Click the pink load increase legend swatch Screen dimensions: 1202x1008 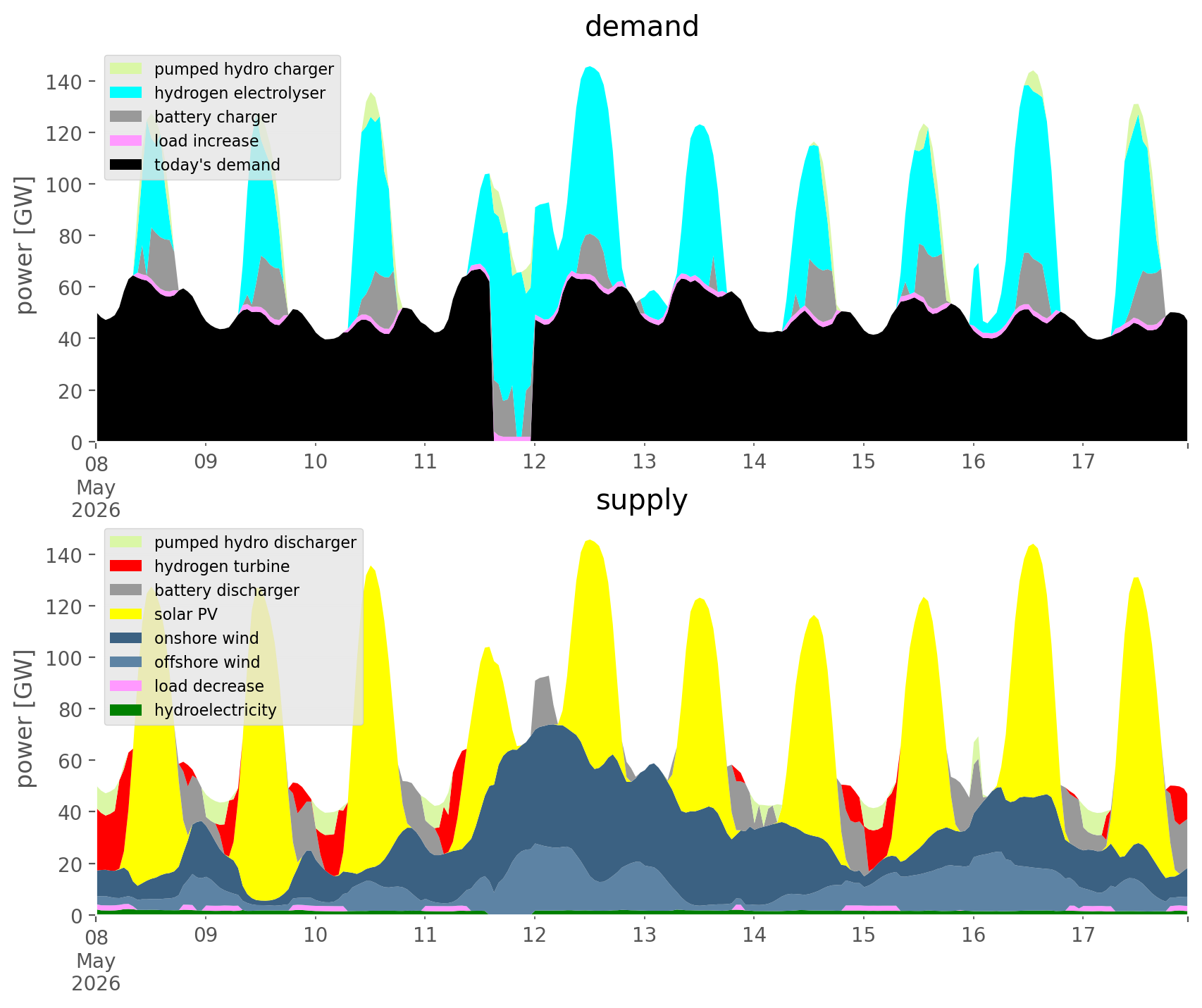point(128,141)
